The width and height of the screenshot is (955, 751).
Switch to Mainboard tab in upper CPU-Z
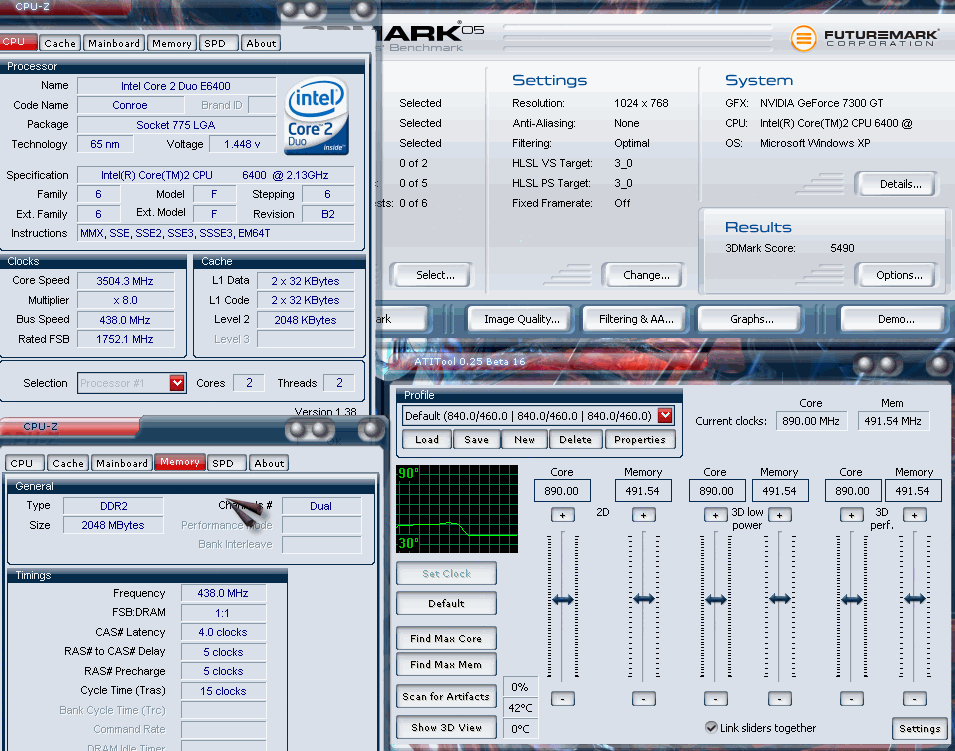click(x=114, y=43)
